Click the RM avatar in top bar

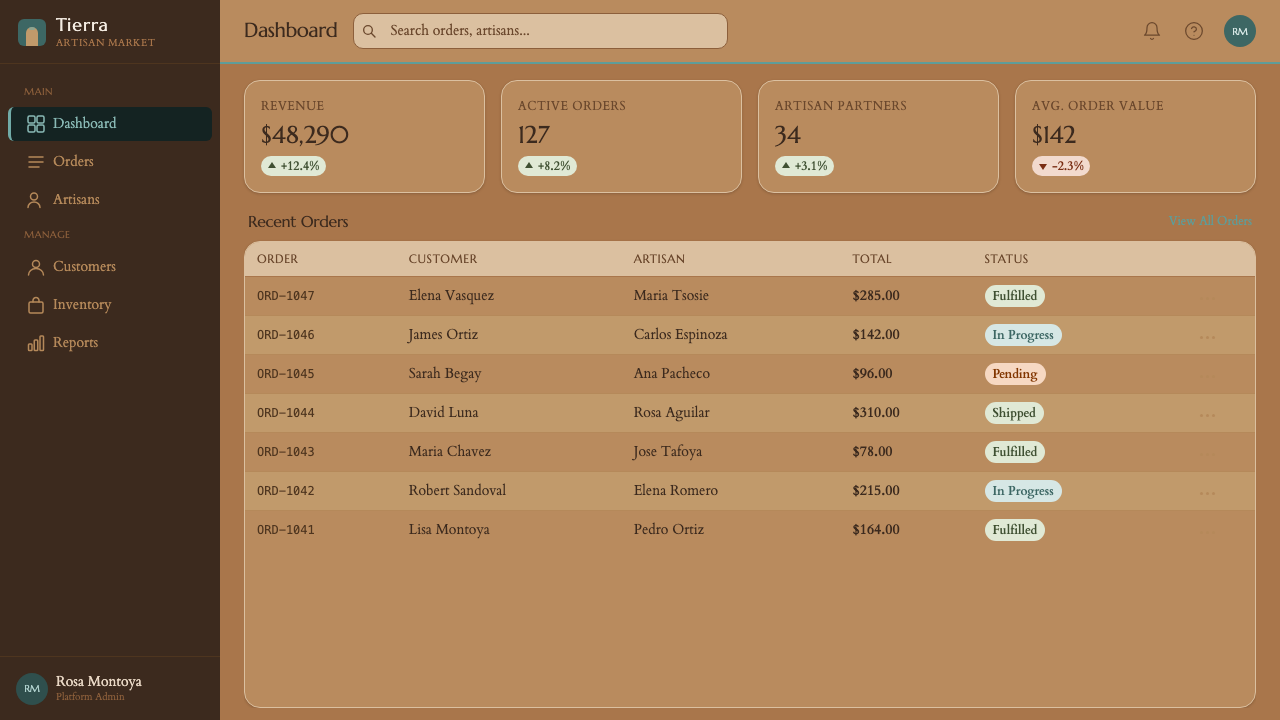1240,31
